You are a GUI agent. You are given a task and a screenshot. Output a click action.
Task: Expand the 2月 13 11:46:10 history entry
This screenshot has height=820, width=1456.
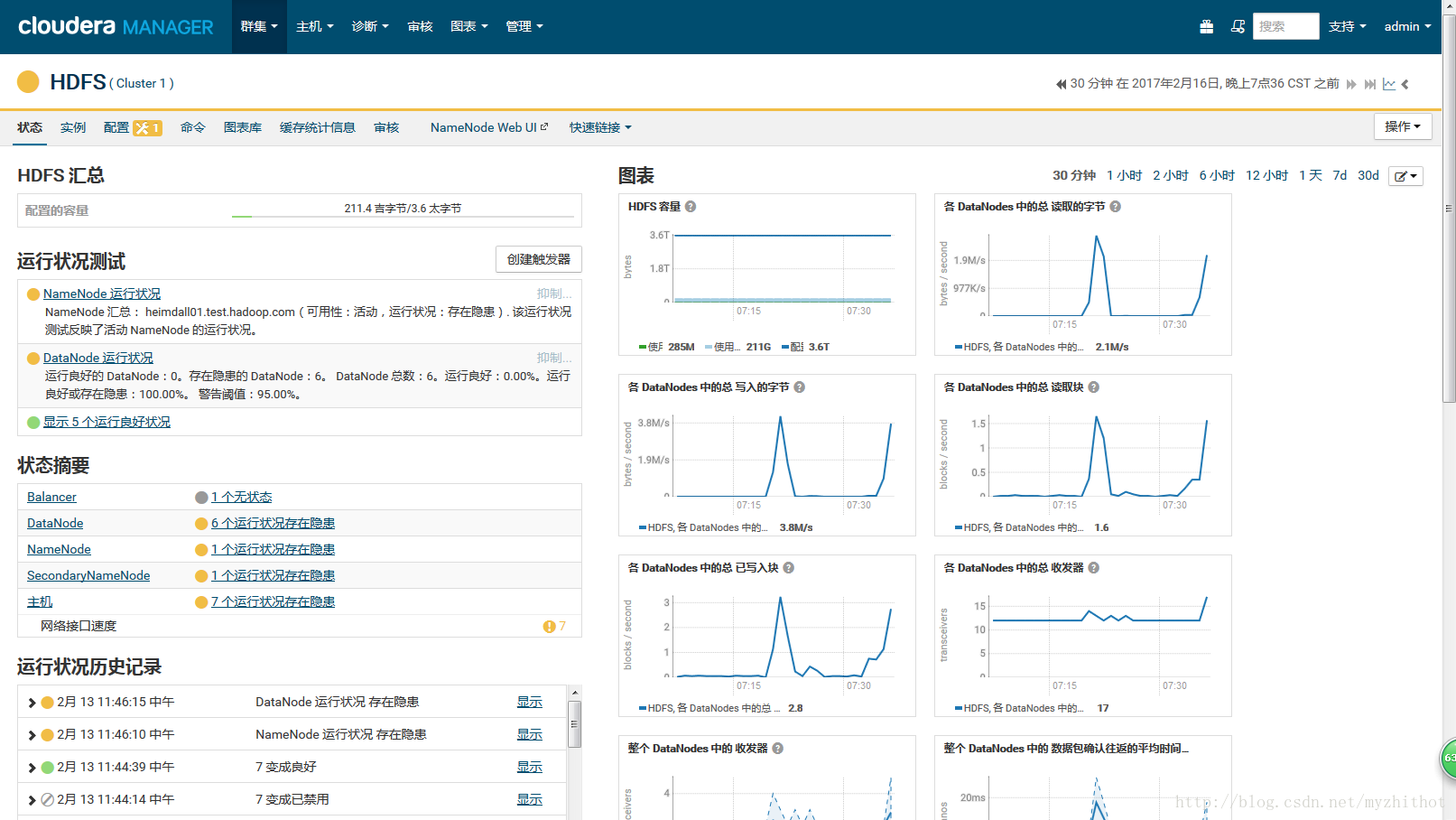(32, 735)
